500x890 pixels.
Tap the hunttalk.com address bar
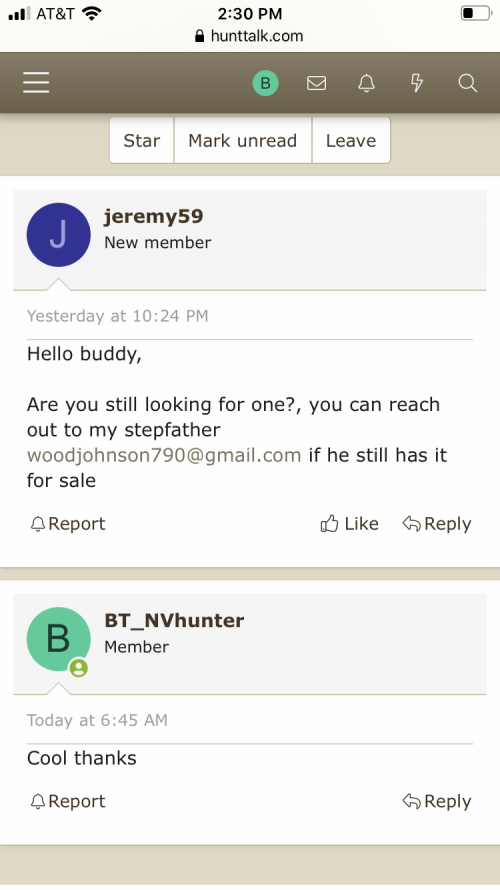coord(250,36)
